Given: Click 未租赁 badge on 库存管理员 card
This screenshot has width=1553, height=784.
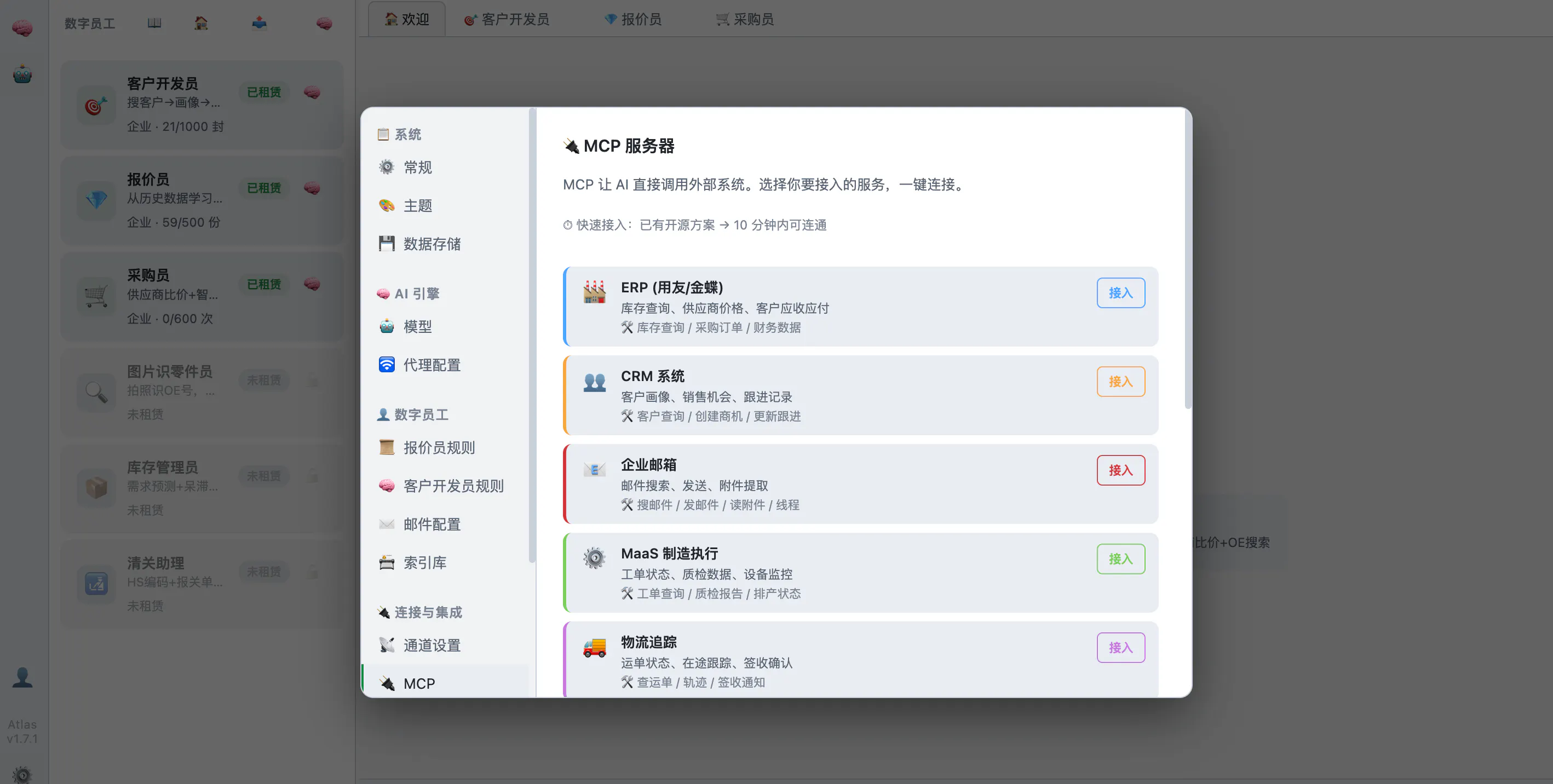Looking at the screenshot, I should [263, 476].
